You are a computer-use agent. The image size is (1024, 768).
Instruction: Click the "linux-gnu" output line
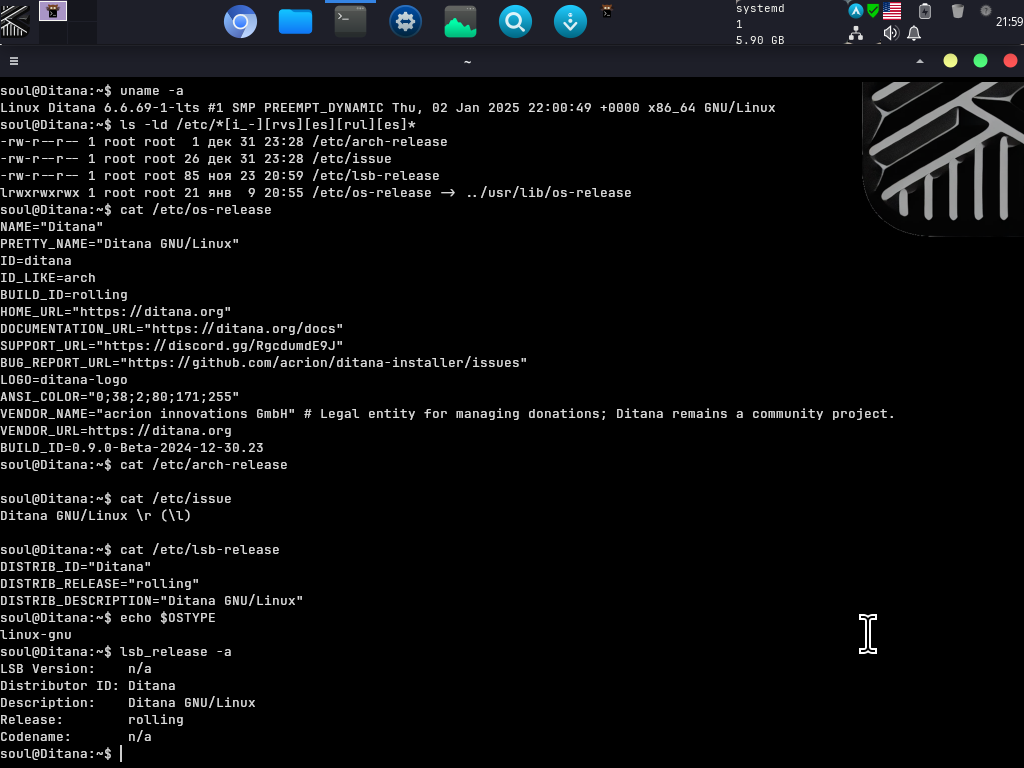pyautogui.click(x=36, y=634)
